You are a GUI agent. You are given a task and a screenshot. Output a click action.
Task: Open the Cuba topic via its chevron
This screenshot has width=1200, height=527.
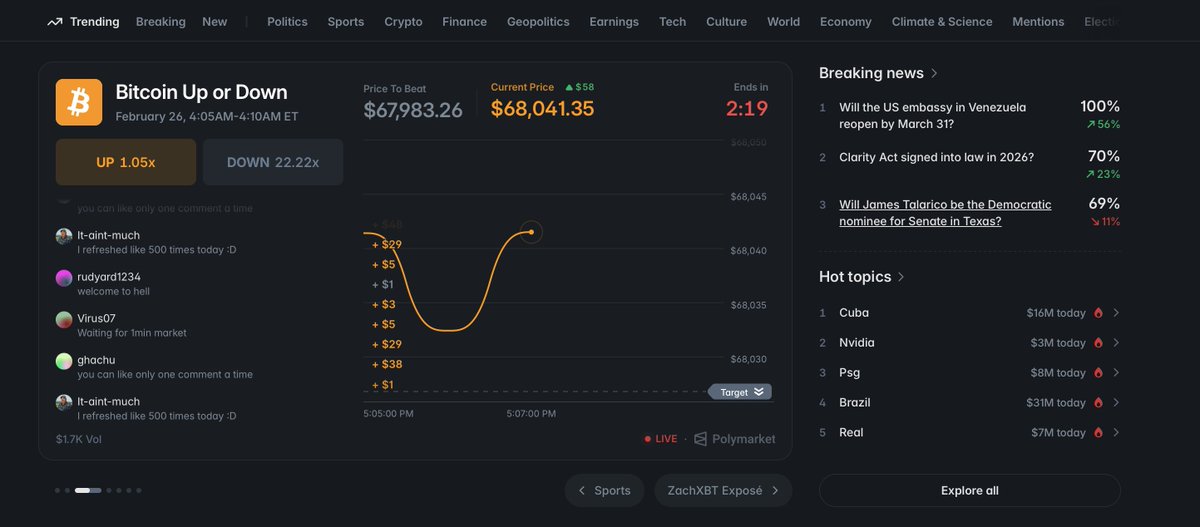(x=1116, y=313)
